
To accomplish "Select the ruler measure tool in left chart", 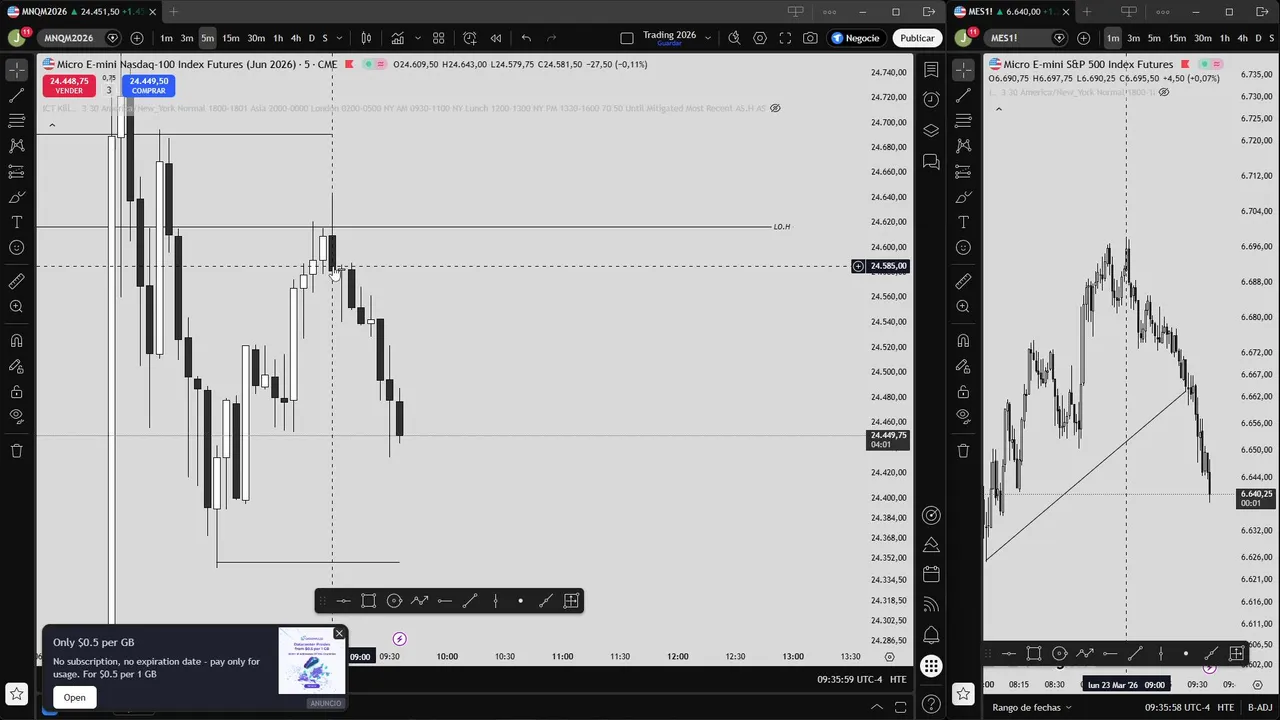I will pyautogui.click(x=16, y=282).
